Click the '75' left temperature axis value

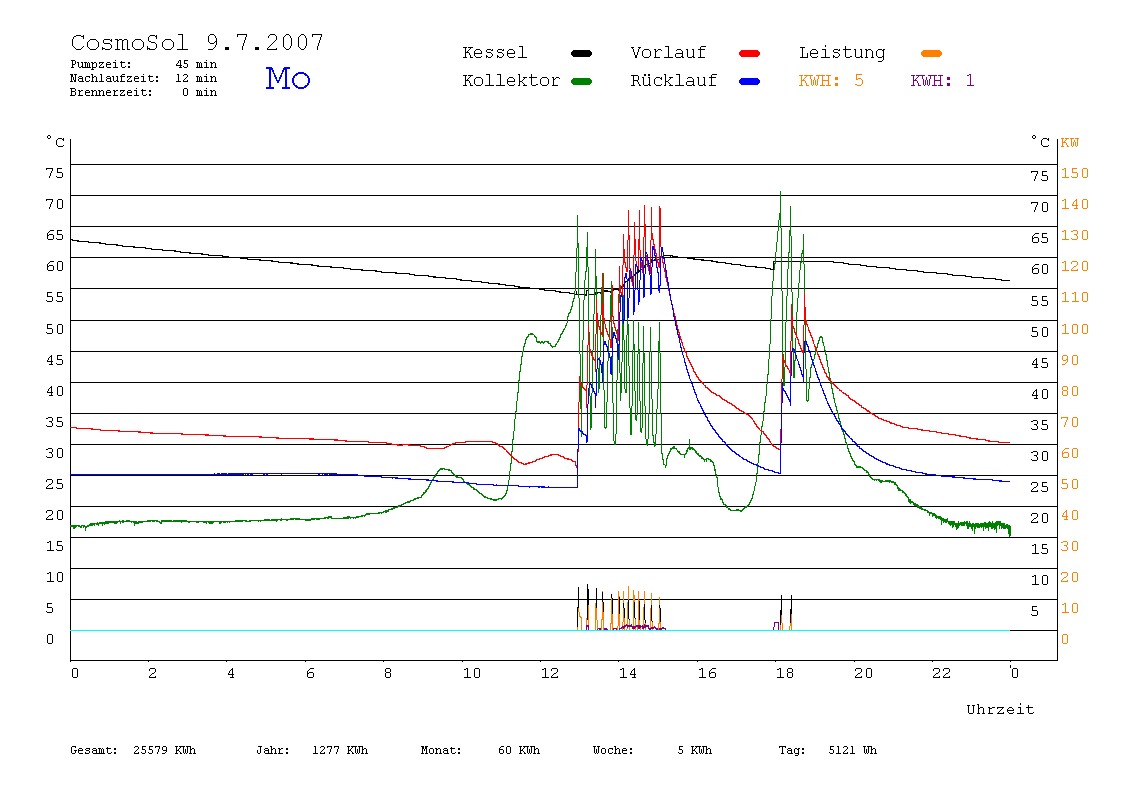coord(55,174)
